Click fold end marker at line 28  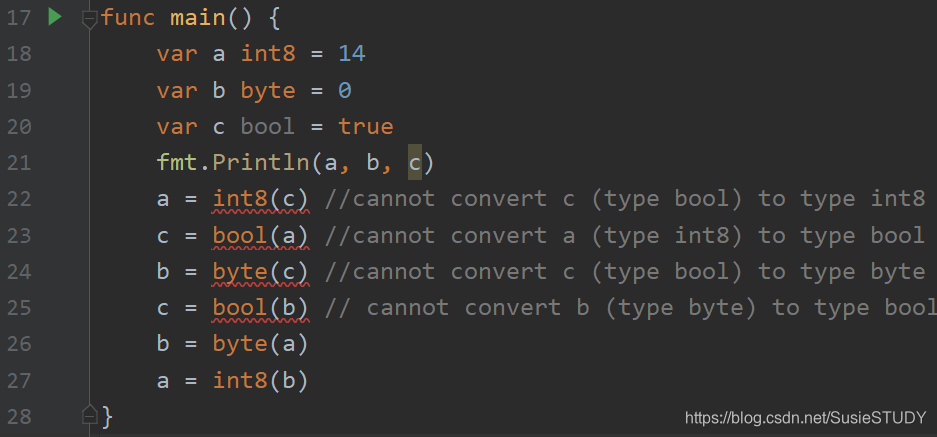[90, 415]
